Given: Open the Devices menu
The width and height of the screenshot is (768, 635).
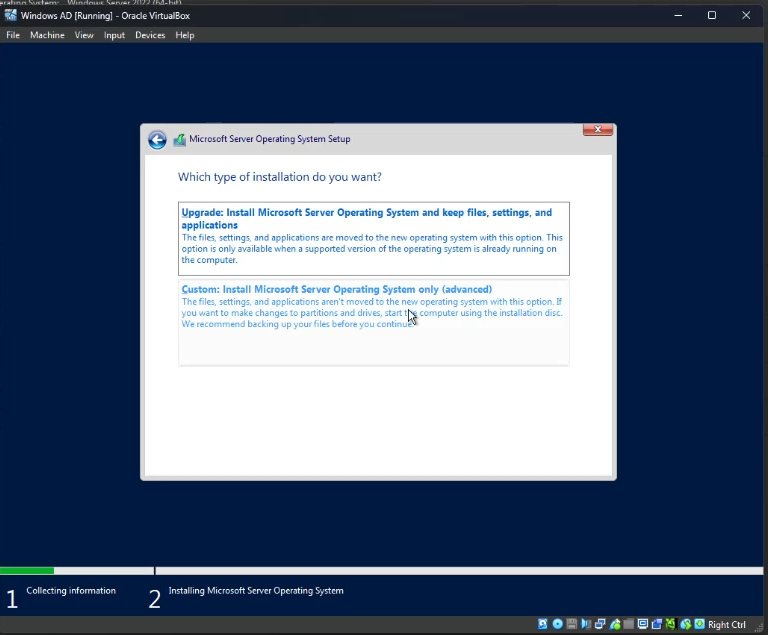Looking at the screenshot, I should point(150,35).
